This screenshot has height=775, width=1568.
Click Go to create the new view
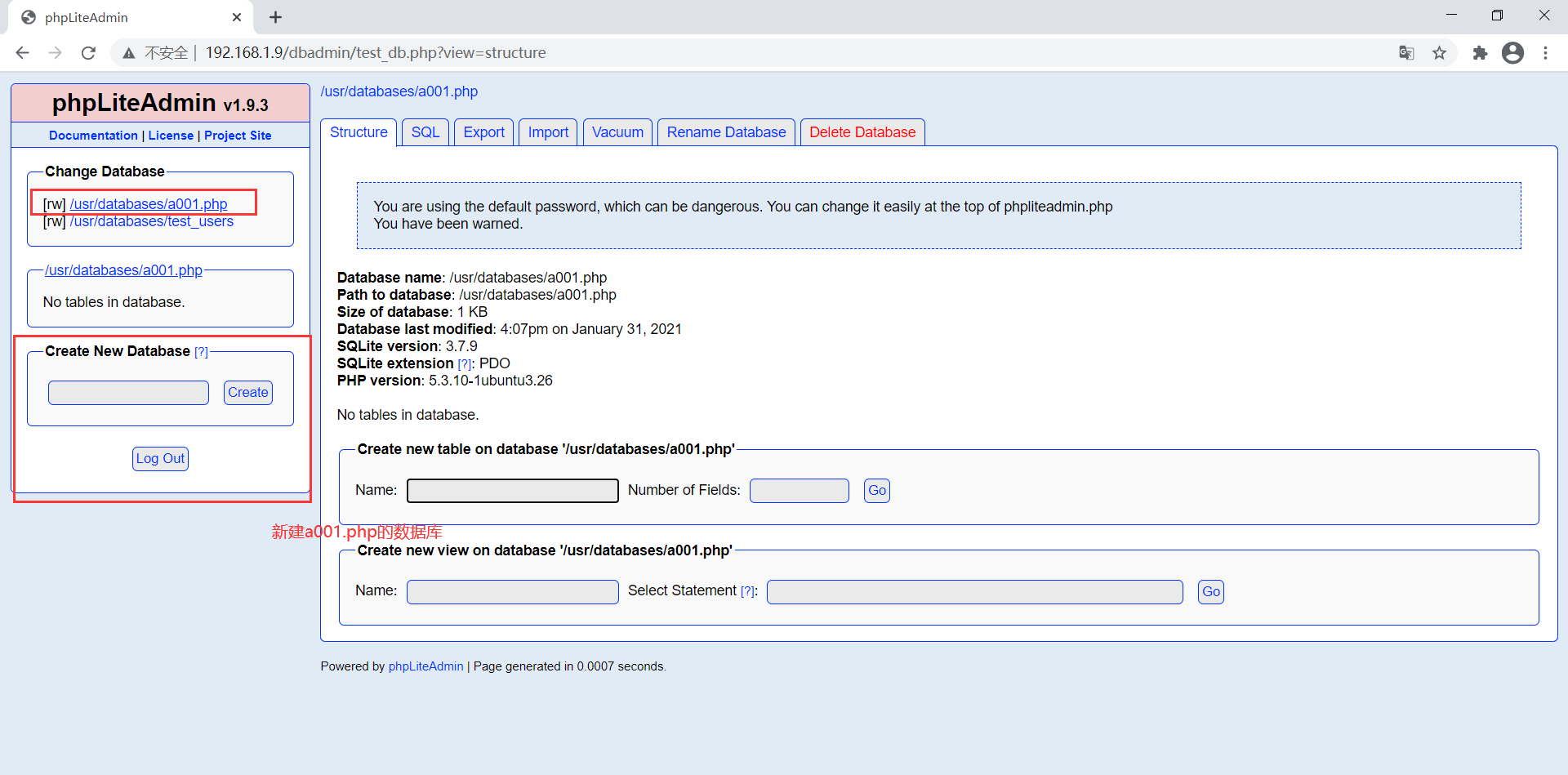click(x=1211, y=592)
